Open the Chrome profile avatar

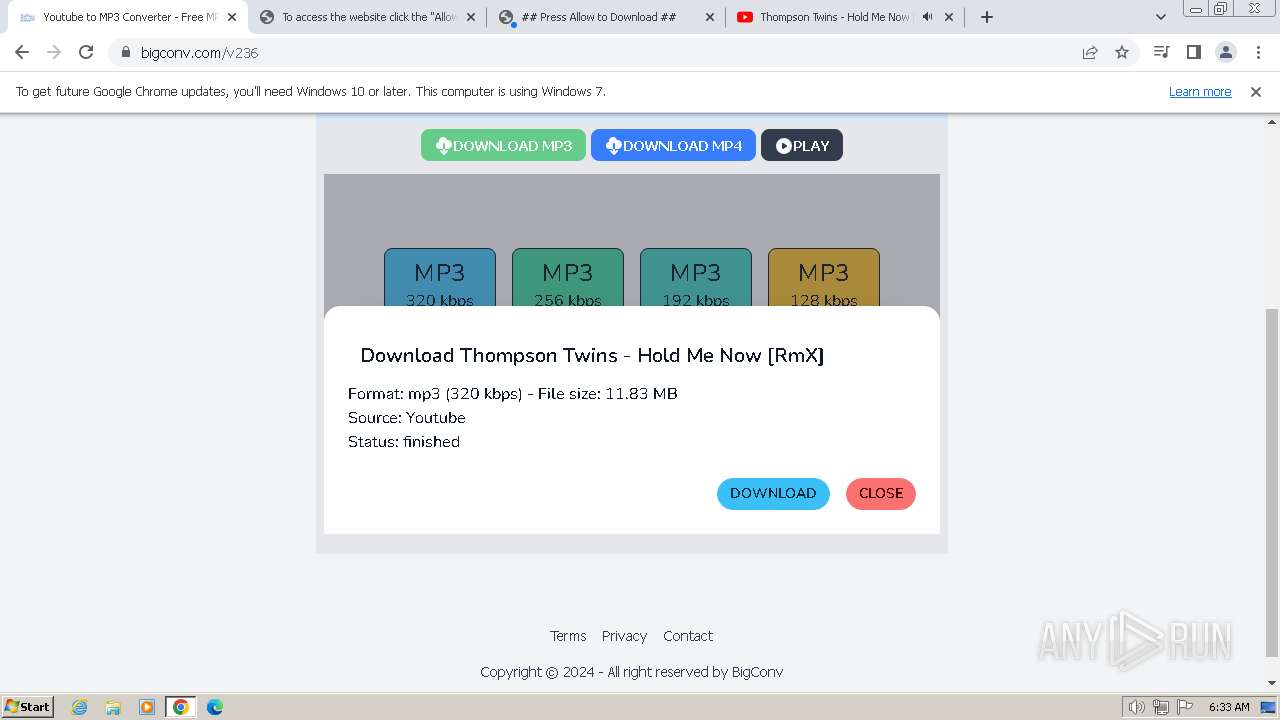tap(1225, 52)
